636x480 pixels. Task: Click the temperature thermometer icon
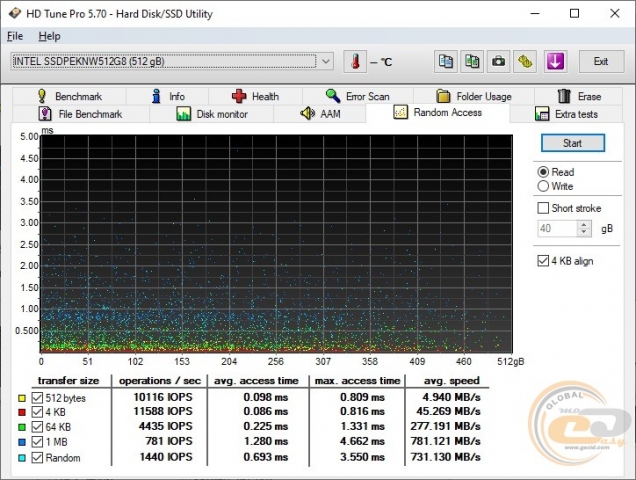pos(355,62)
